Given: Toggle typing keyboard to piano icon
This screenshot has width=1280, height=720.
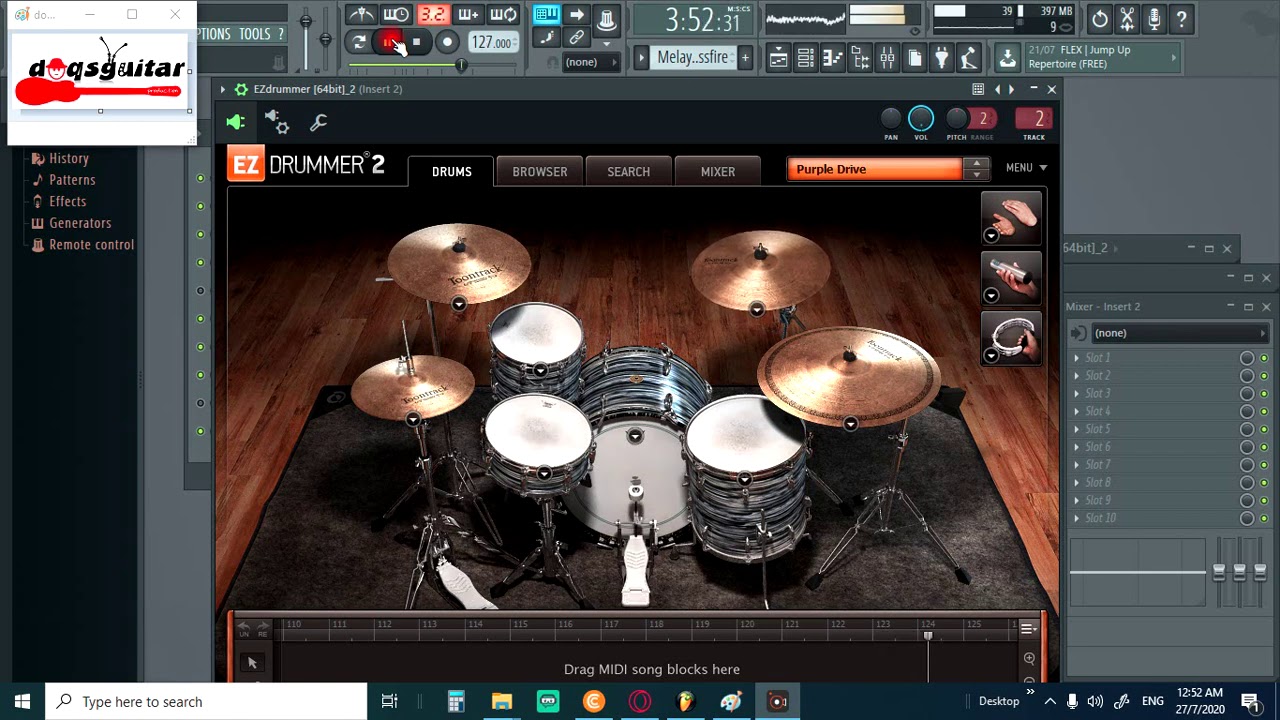Looking at the screenshot, I should pyautogui.click(x=546, y=15).
